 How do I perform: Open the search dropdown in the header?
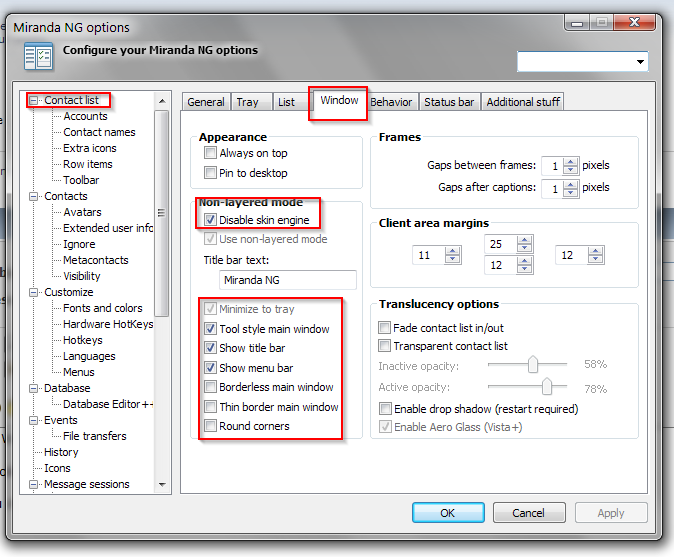[x=640, y=62]
